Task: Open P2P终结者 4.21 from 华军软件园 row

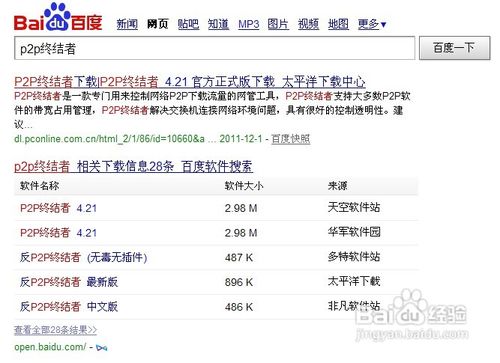Action: point(58,233)
